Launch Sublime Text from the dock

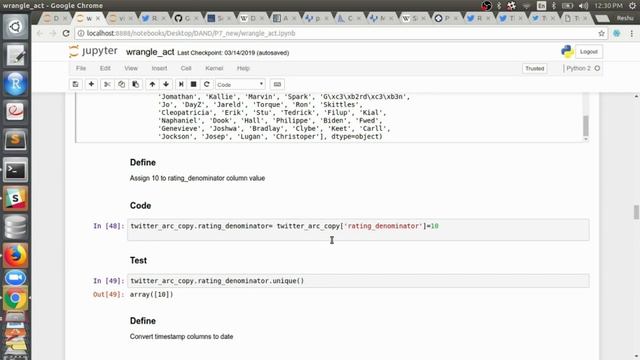click(x=16, y=140)
